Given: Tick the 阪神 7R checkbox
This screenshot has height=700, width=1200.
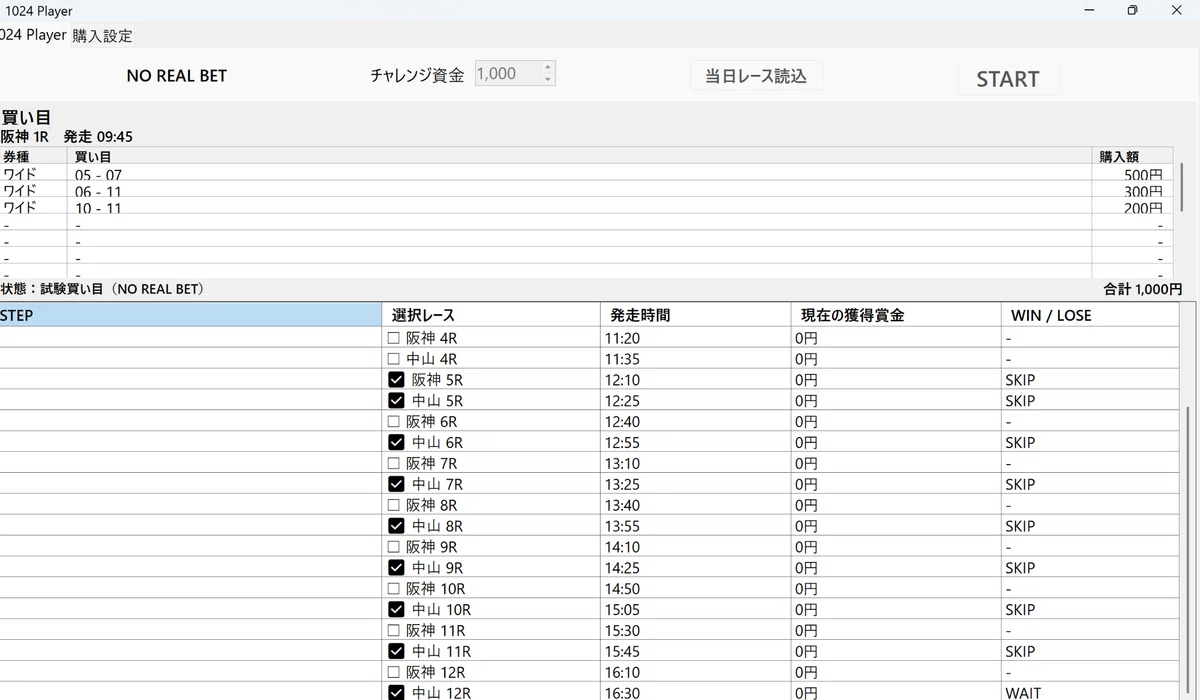Looking at the screenshot, I should click(393, 464).
